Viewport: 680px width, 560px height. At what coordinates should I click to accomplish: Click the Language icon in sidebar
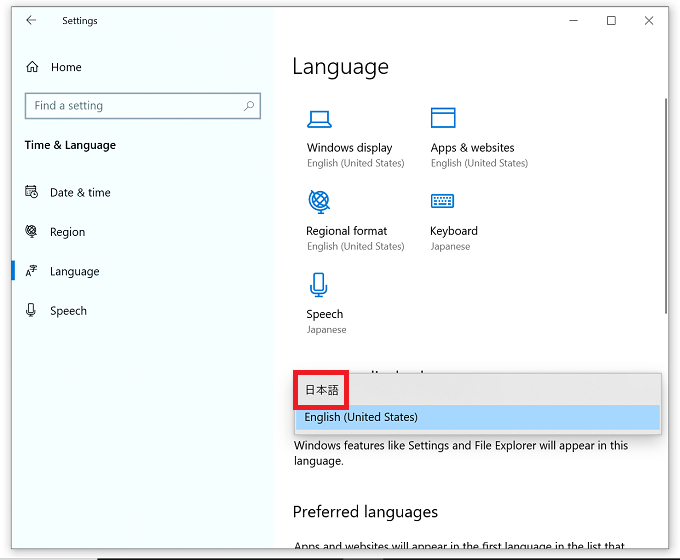31,271
